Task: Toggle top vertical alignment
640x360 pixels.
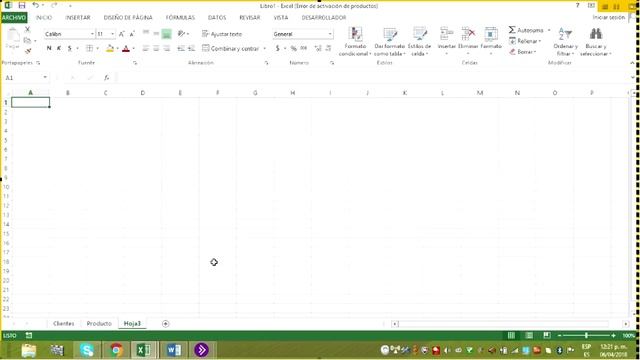Action: click(146, 33)
